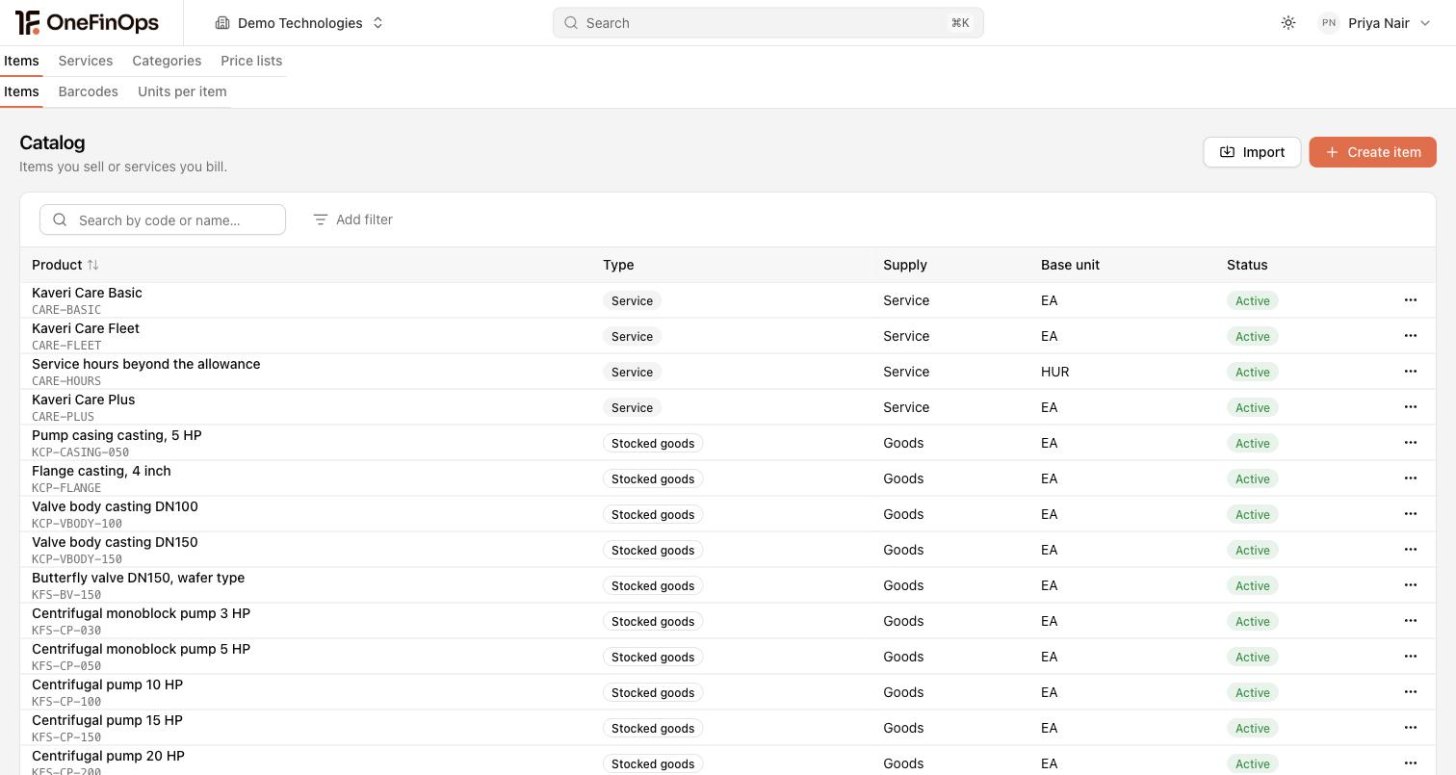Open the Kaveri Care Basic product
This screenshot has width=1456, height=775.
tap(87, 293)
